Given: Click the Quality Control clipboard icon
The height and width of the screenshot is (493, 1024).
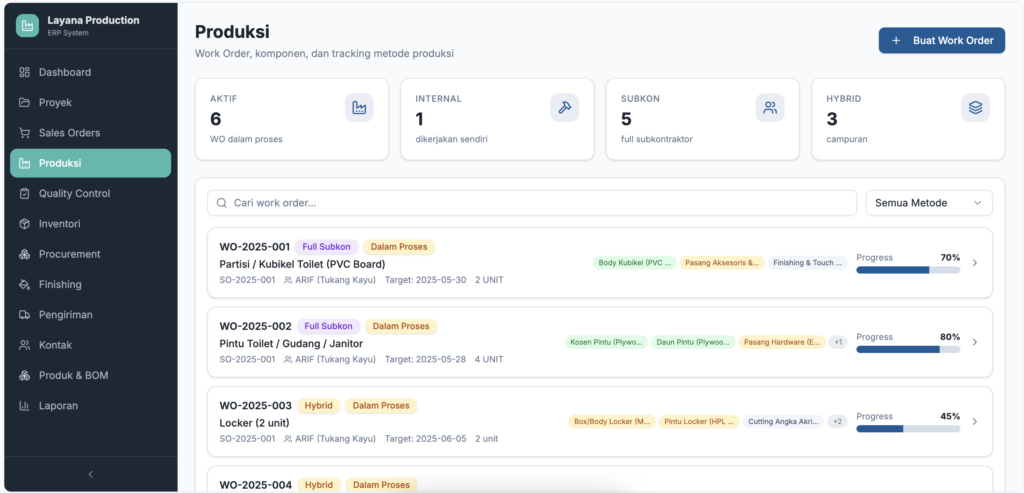Looking at the screenshot, I should pyautogui.click(x=25, y=194).
